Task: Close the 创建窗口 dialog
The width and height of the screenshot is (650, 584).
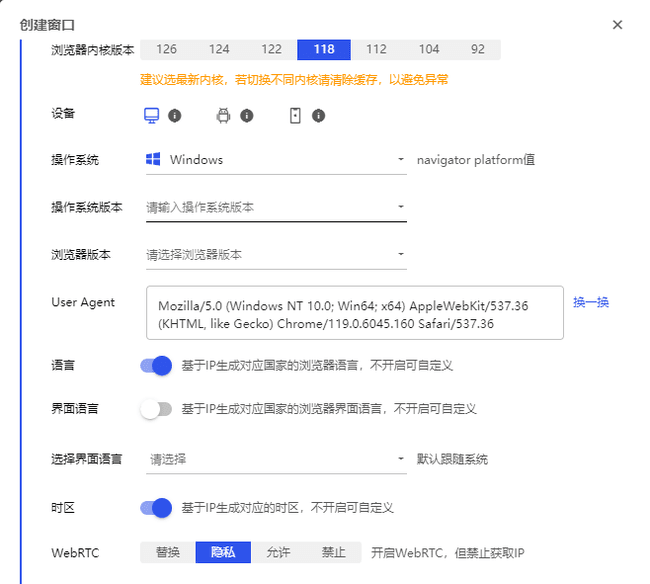Action: [617, 25]
